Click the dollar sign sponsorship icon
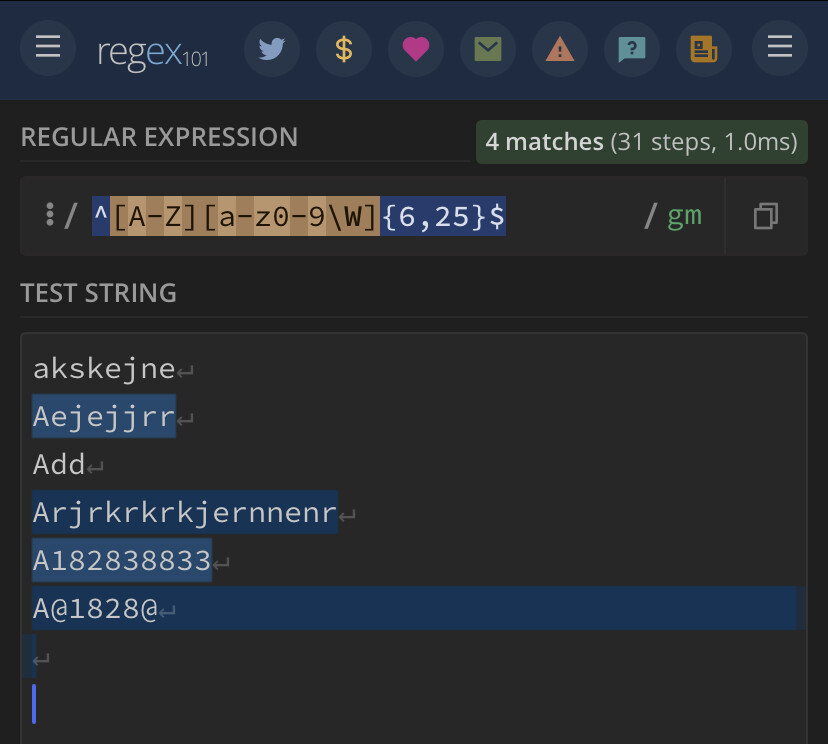This screenshot has width=828, height=744. click(x=344, y=48)
